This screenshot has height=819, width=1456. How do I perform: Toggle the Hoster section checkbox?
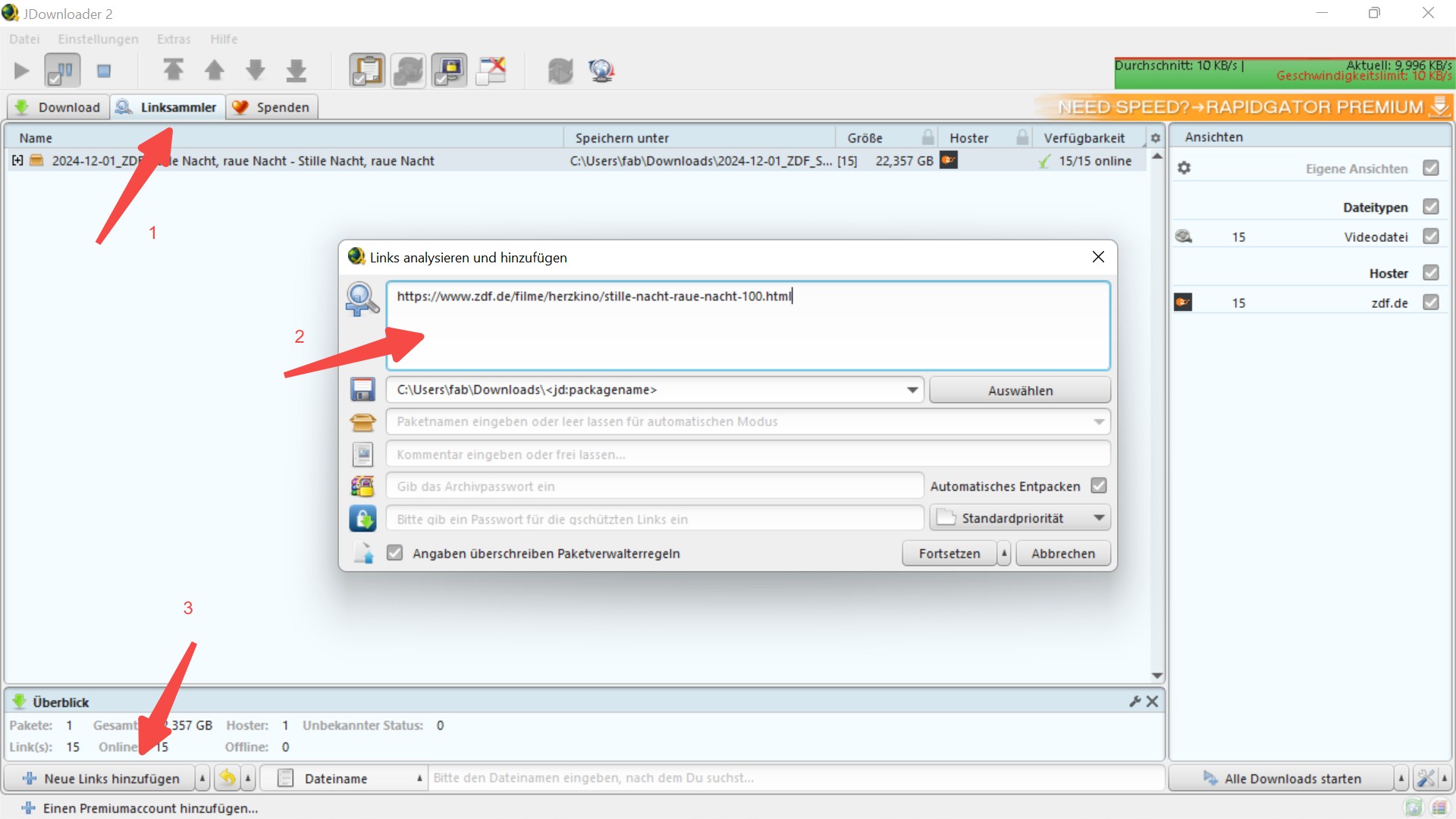1431,272
